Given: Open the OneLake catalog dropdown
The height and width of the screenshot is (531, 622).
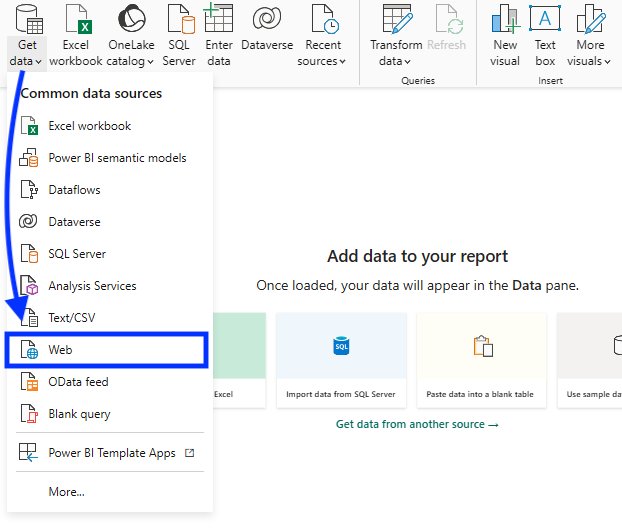Looking at the screenshot, I should [x=131, y=53].
